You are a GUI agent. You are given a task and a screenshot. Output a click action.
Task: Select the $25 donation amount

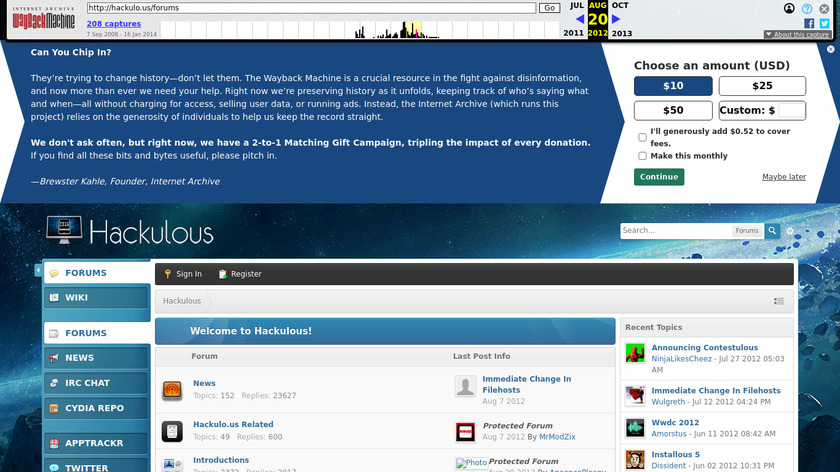click(762, 86)
